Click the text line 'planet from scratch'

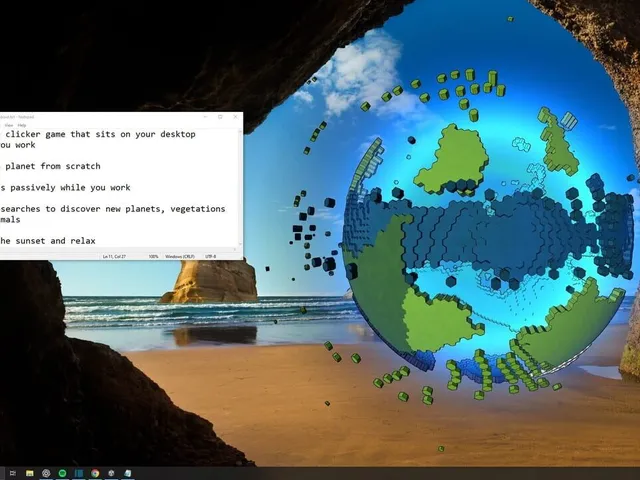(53, 166)
